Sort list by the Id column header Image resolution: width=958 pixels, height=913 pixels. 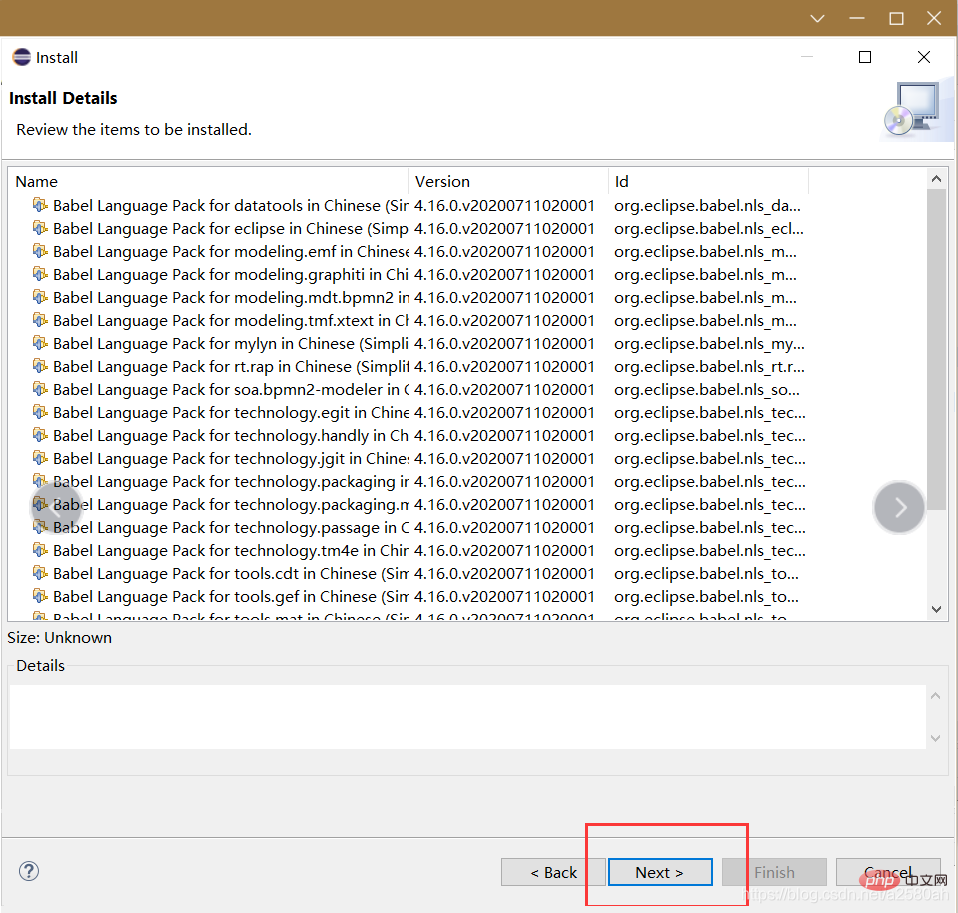(x=708, y=182)
